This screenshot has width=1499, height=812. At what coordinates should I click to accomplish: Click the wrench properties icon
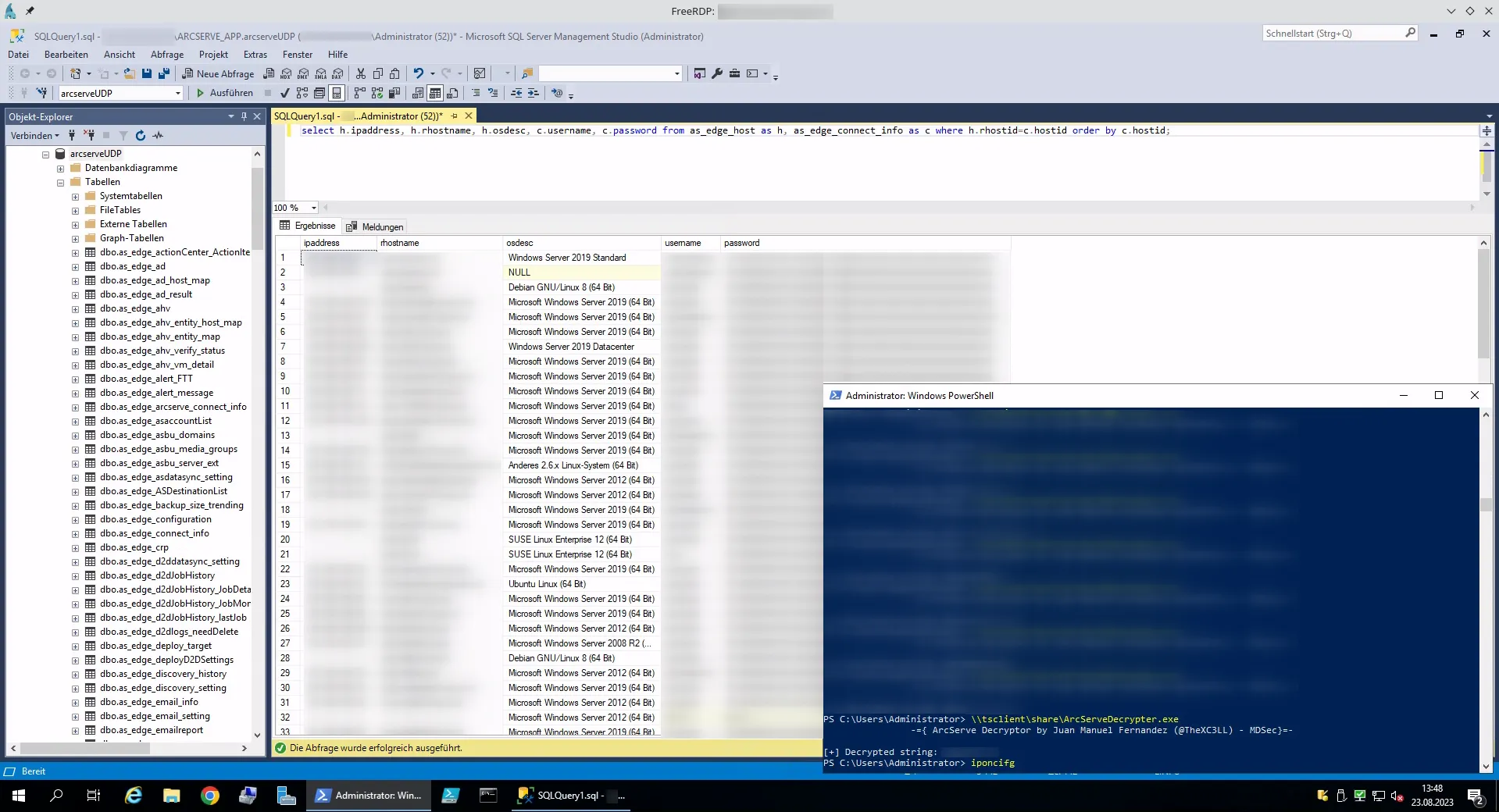(x=717, y=73)
